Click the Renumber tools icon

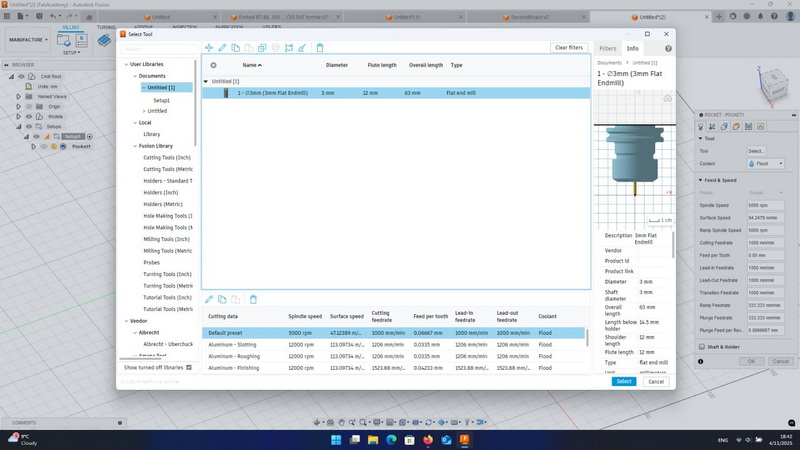289,48
